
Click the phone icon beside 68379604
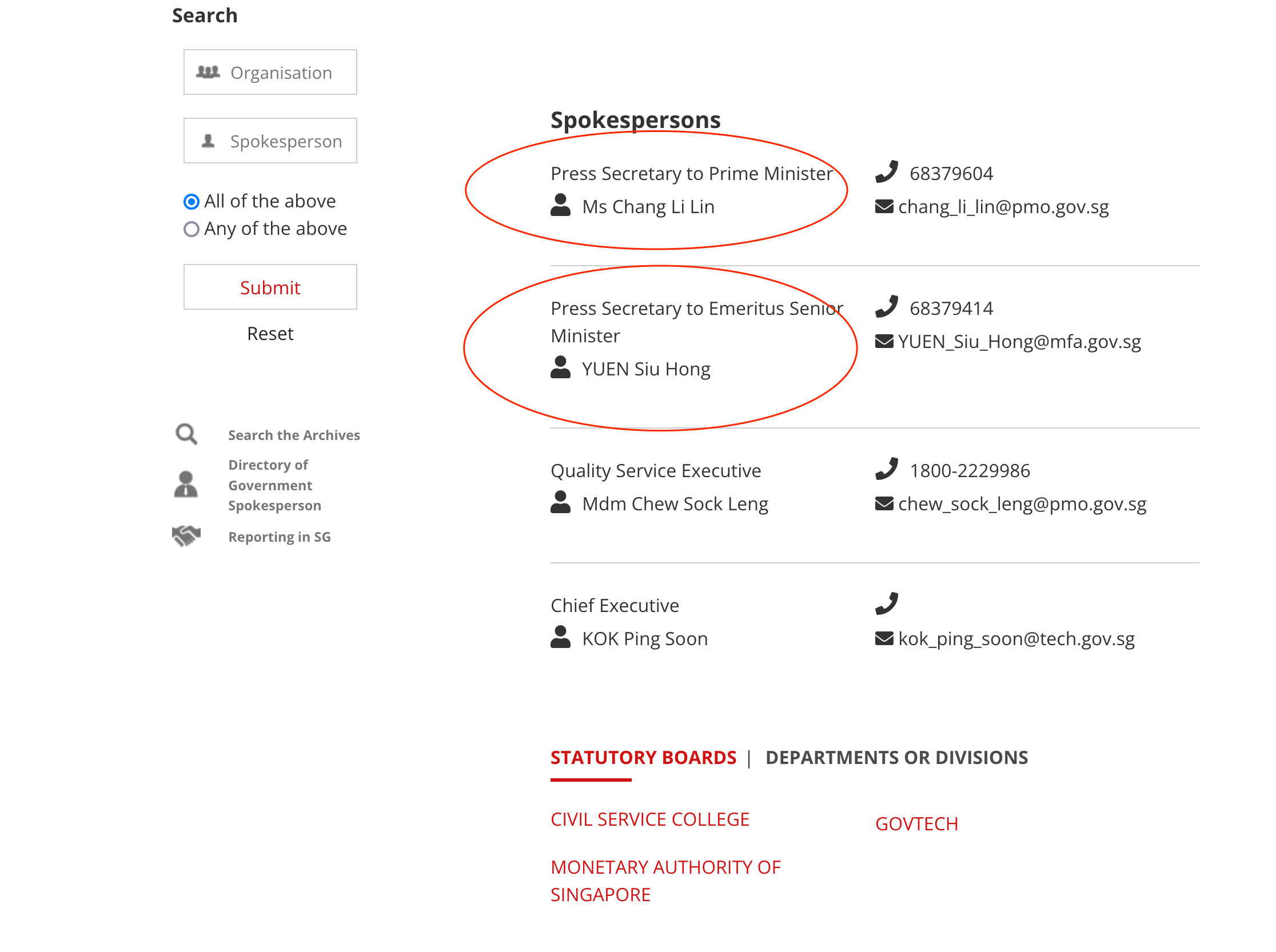tap(886, 172)
